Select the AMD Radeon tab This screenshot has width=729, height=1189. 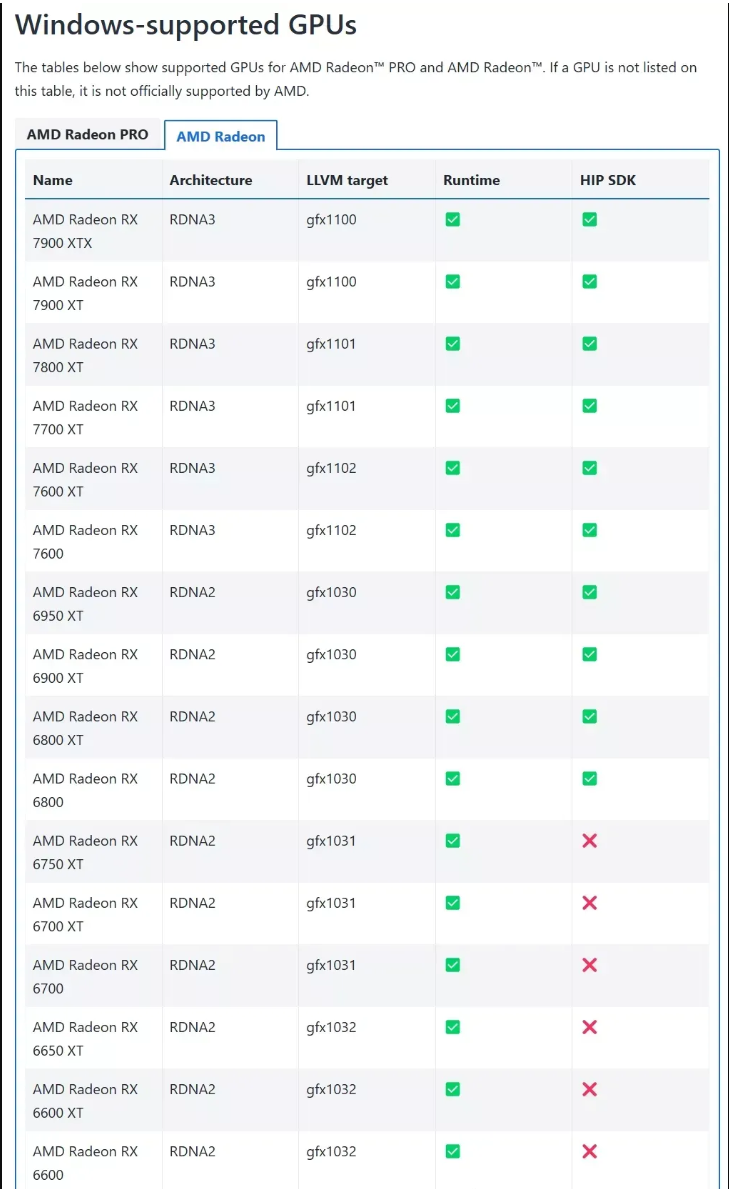[221, 136]
